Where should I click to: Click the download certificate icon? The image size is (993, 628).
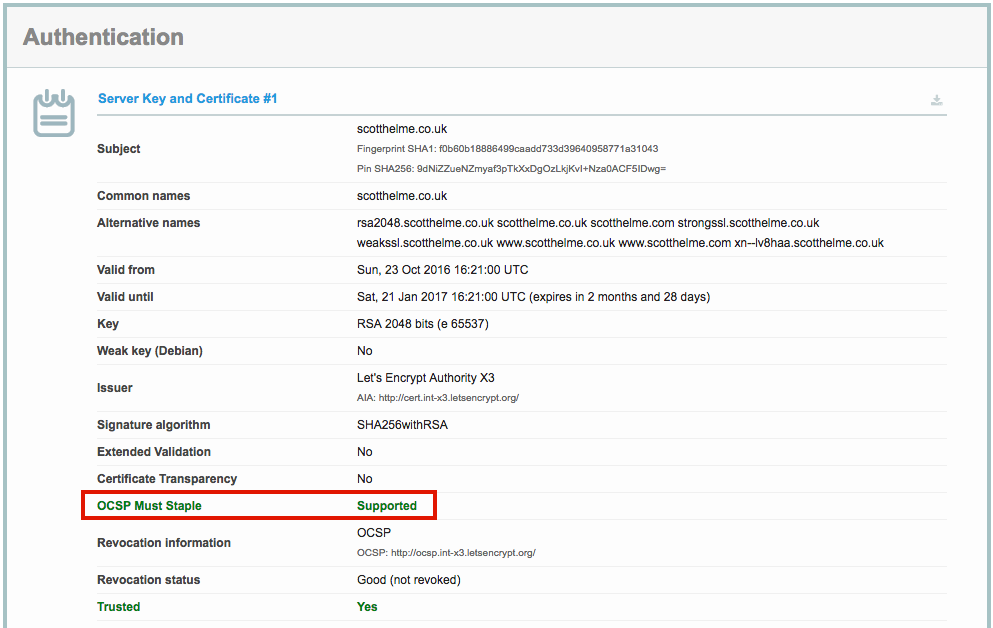click(936, 100)
